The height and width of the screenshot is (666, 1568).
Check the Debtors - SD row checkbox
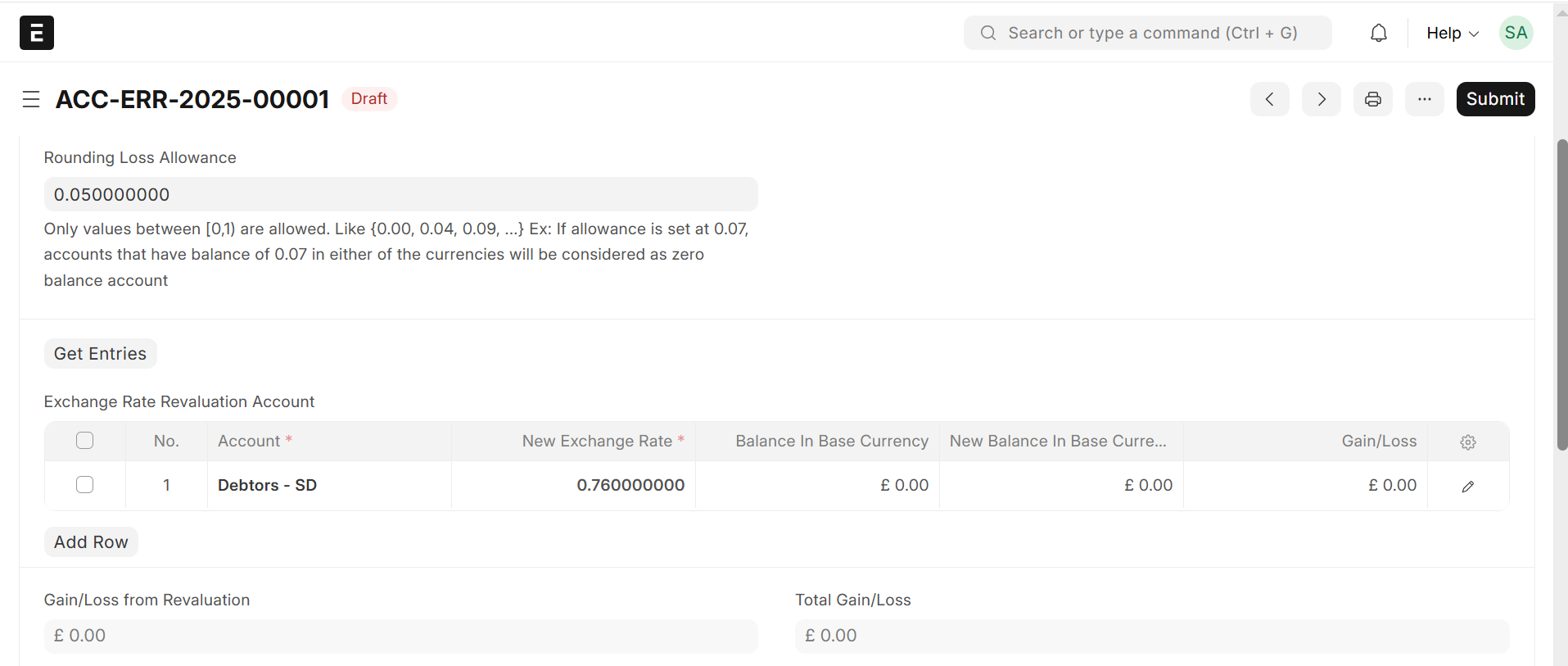pyautogui.click(x=85, y=485)
